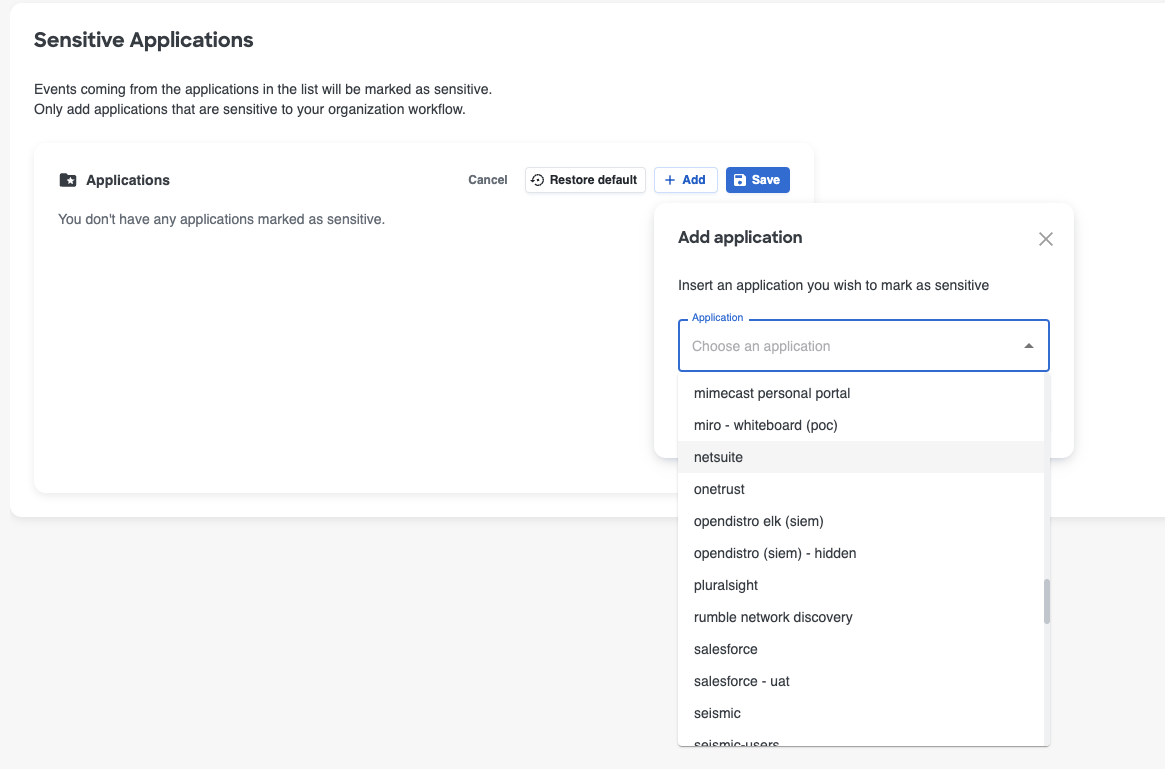Screen dimensions: 1165x769
Task: Focus the Choose an application field
Action: [x=850, y=346]
